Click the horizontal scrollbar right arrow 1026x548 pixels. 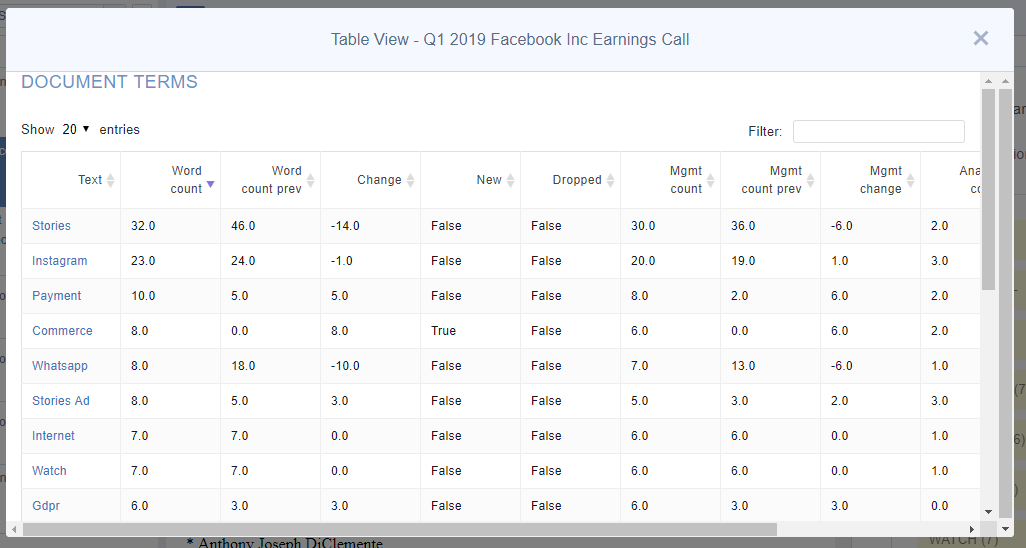coord(972,529)
